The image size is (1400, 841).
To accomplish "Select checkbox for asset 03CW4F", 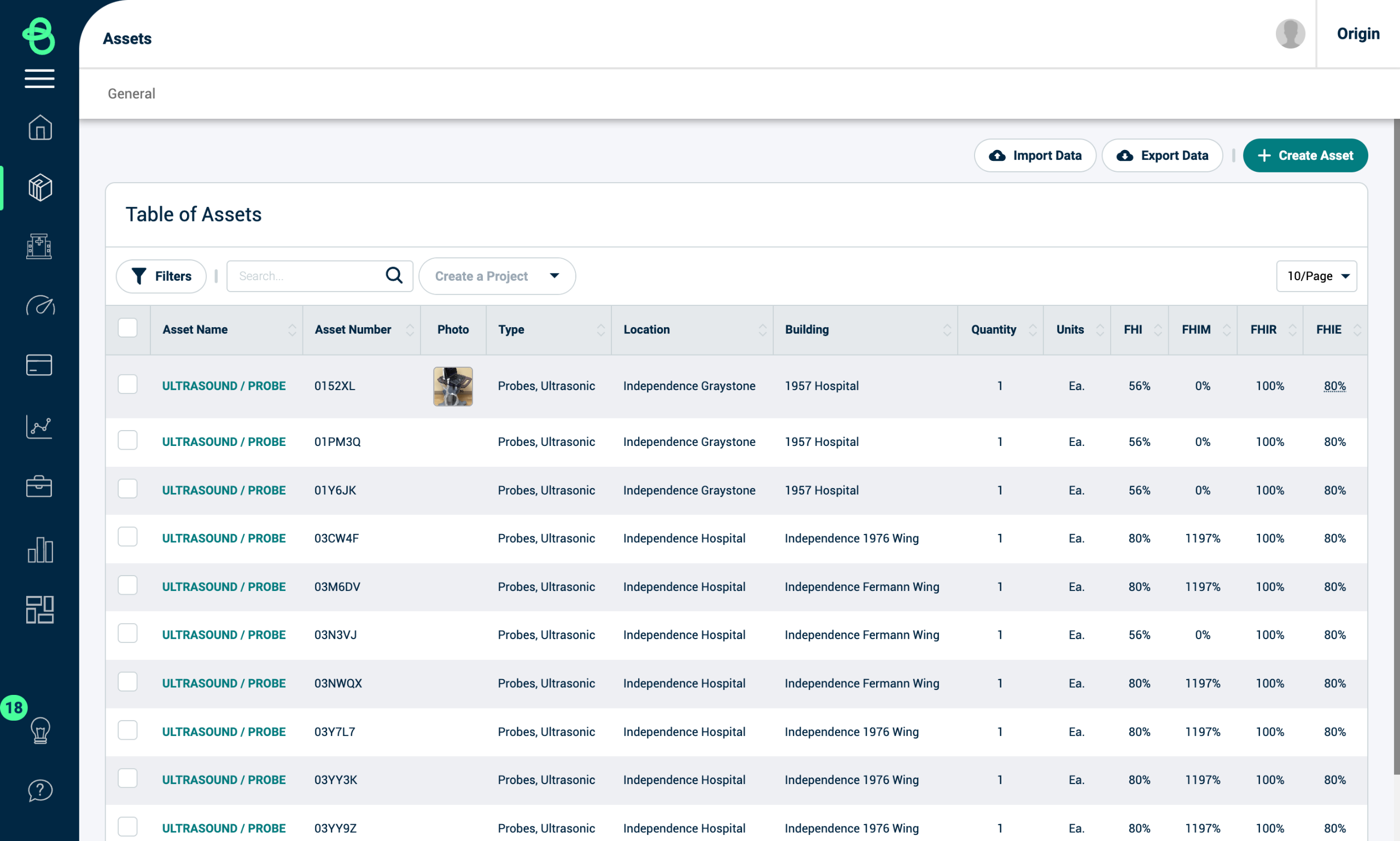I will click(127, 537).
